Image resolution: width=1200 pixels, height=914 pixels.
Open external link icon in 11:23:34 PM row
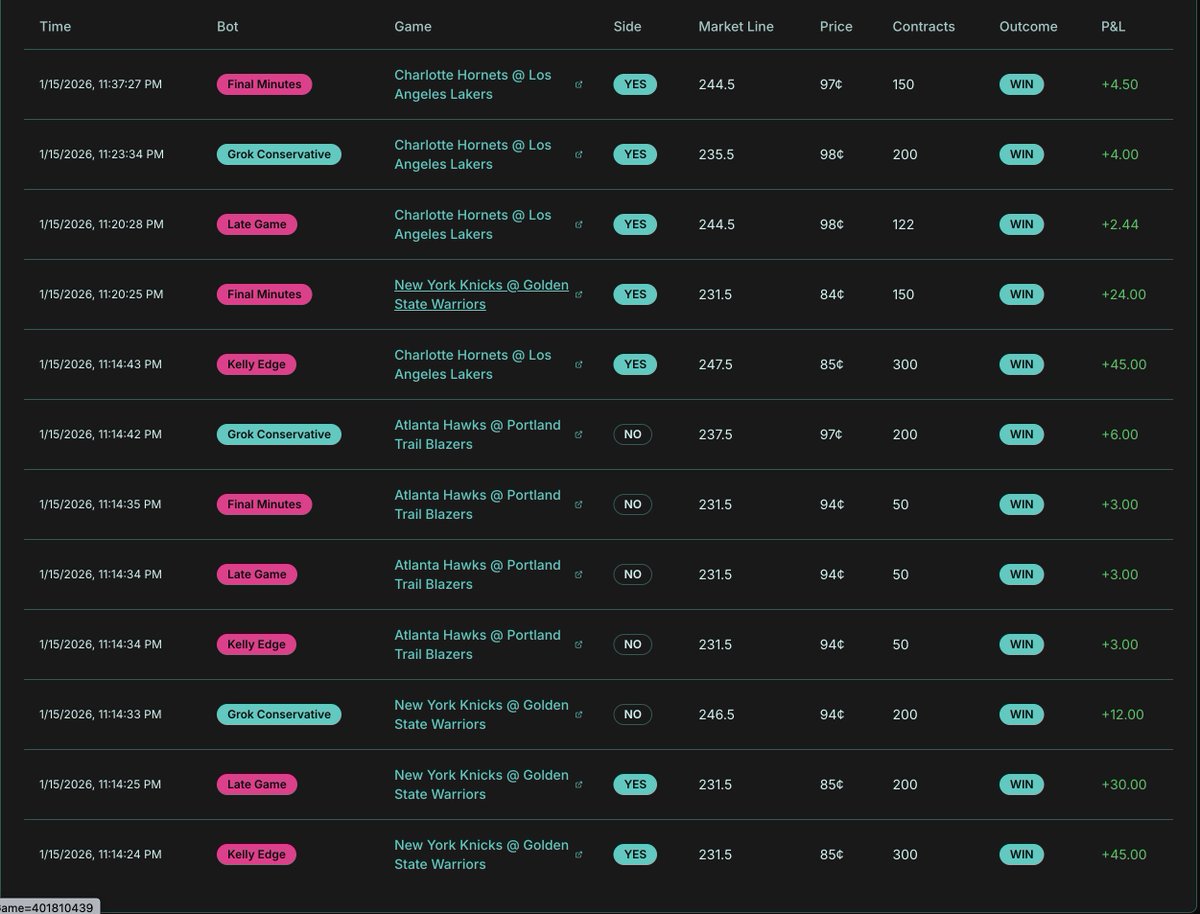(x=579, y=155)
